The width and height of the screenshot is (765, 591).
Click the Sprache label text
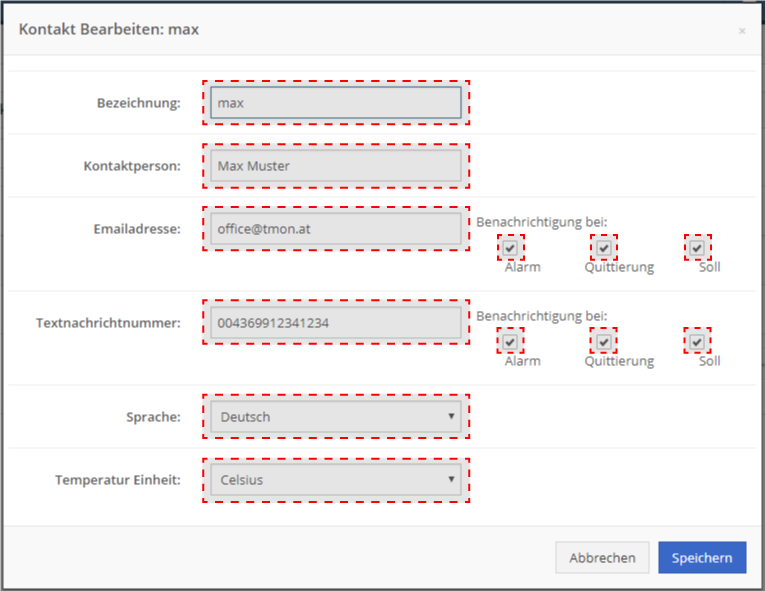tap(153, 417)
